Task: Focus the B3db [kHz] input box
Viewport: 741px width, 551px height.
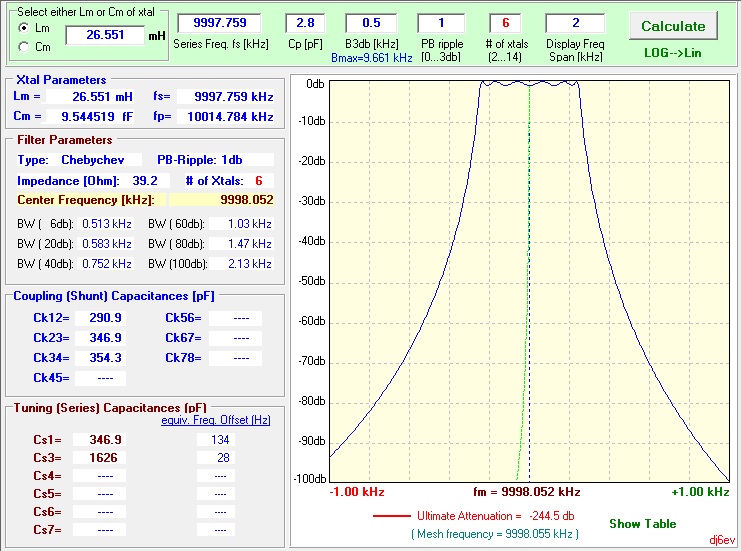Action: pyautogui.click(x=370, y=23)
